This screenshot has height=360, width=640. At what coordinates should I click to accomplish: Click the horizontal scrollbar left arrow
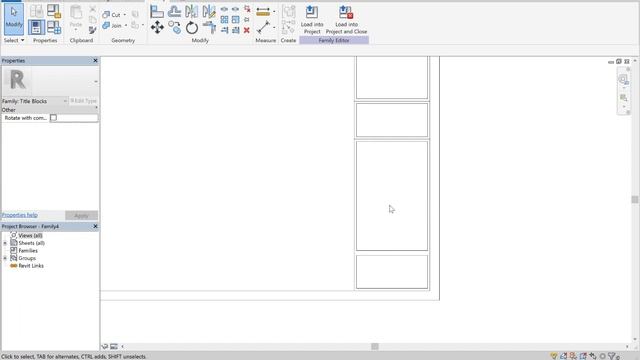coord(122,347)
